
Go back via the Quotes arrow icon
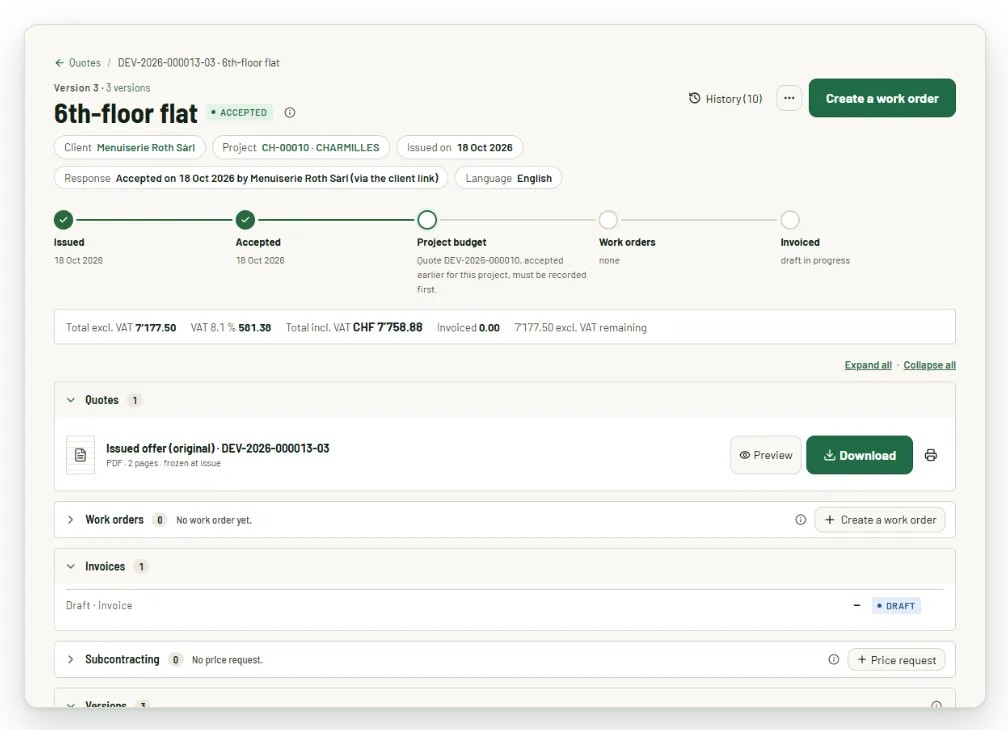[59, 63]
